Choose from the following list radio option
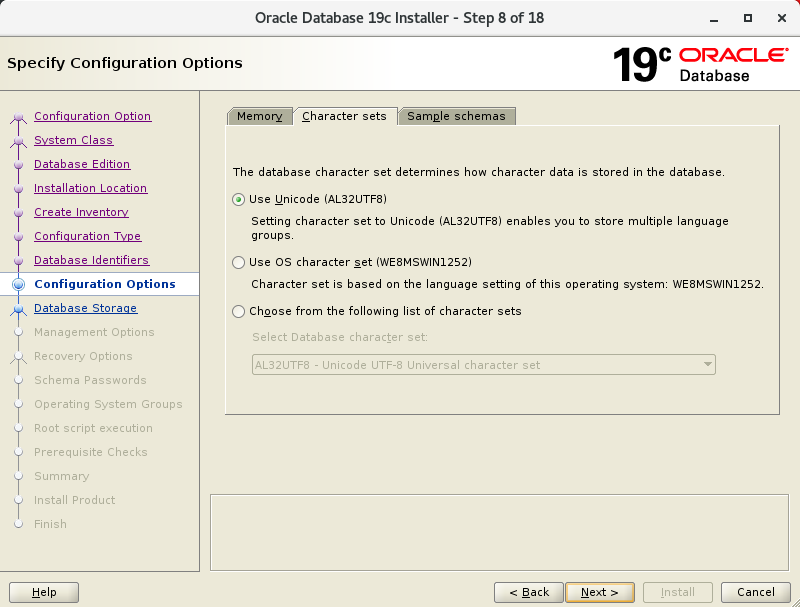 tap(238, 311)
